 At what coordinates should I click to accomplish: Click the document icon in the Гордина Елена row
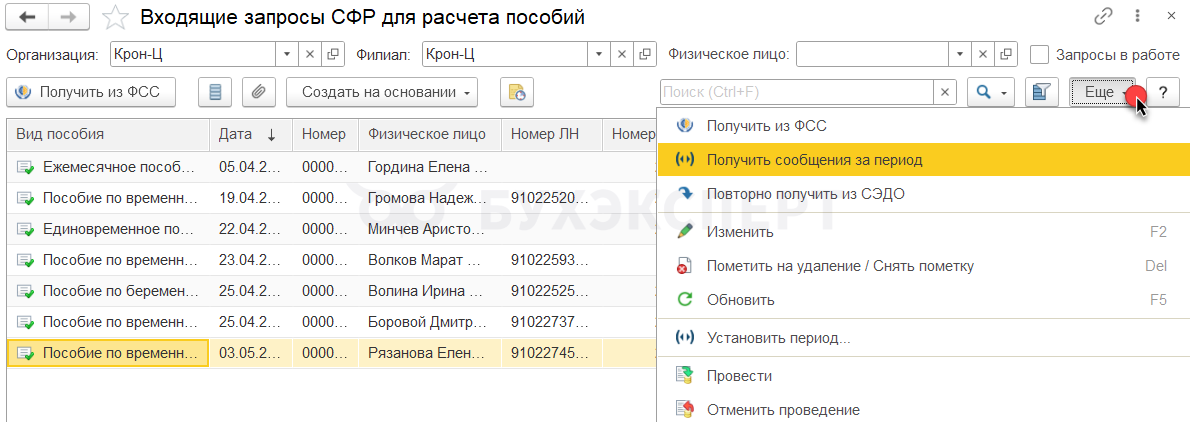click(x=26, y=166)
